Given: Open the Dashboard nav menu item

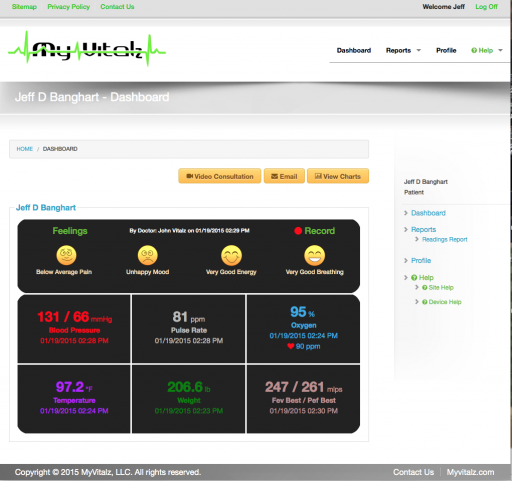Looking at the screenshot, I should [x=354, y=50].
